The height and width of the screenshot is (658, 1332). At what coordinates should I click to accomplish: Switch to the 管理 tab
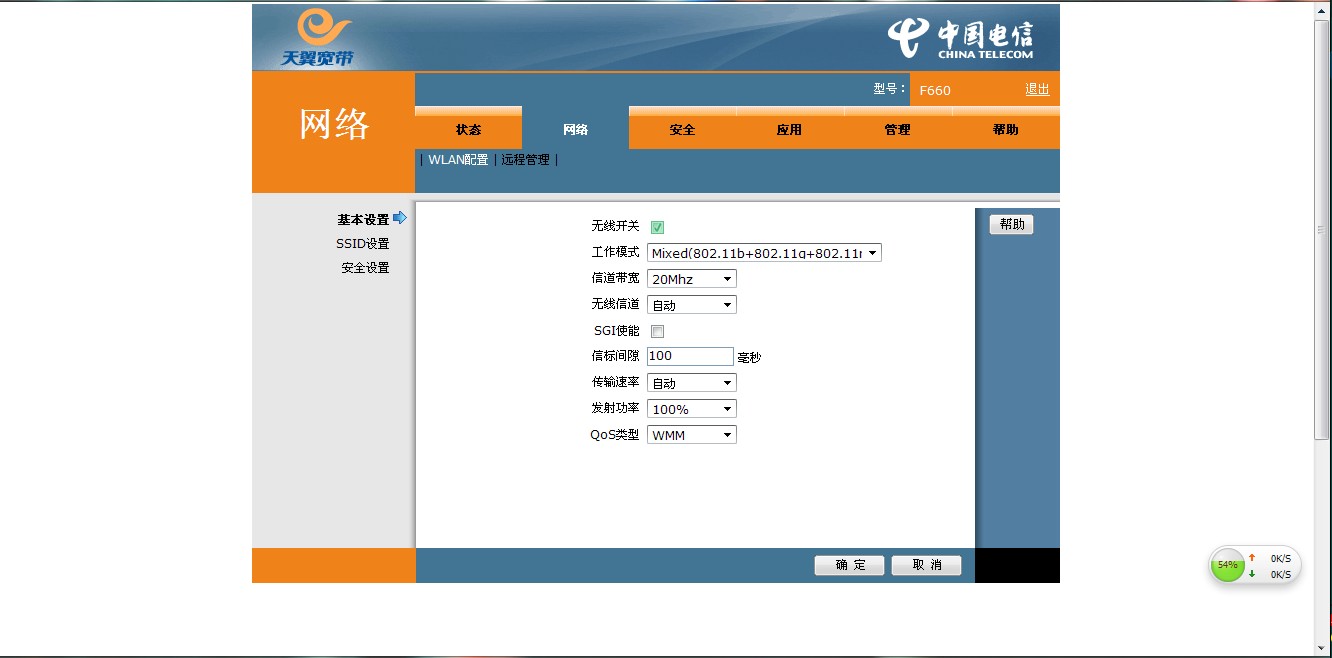[897, 129]
